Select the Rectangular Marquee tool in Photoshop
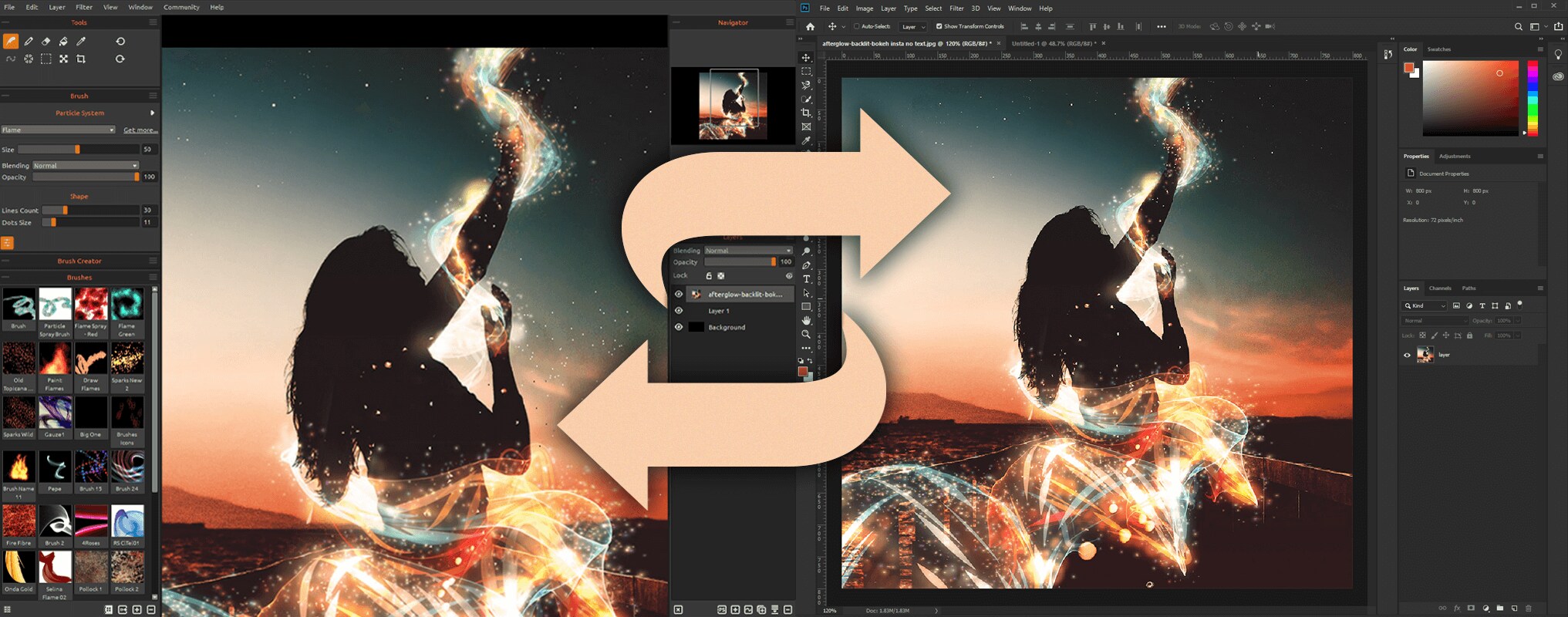Viewport: 1568px width, 617px height. pyautogui.click(x=806, y=72)
